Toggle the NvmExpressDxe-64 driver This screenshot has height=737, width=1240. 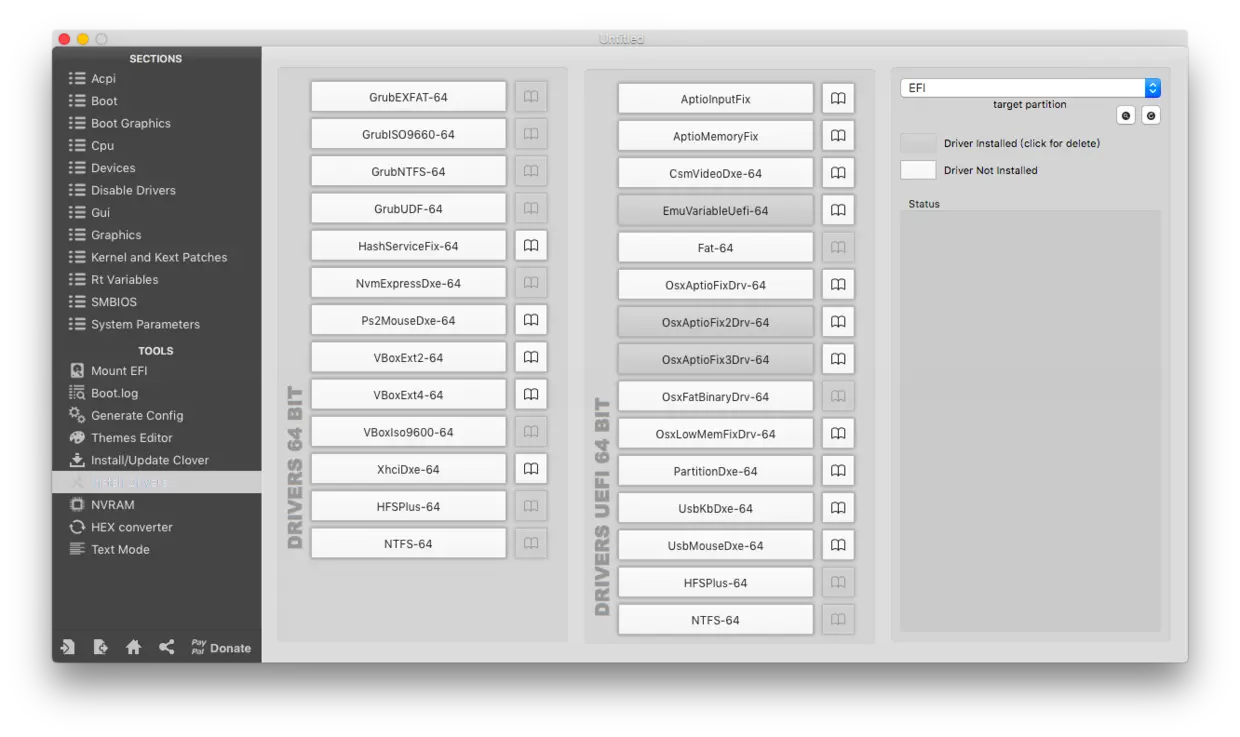pos(408,283)
